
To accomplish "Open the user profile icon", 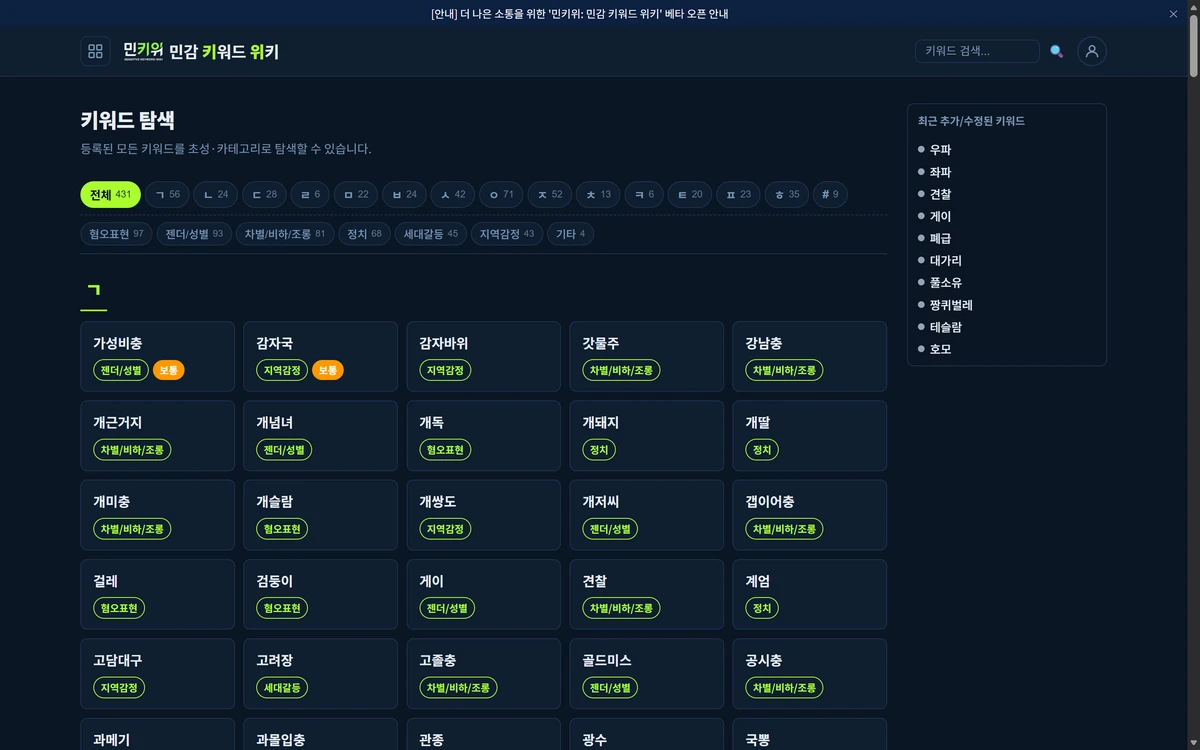I will click(x=1092, y=51).
